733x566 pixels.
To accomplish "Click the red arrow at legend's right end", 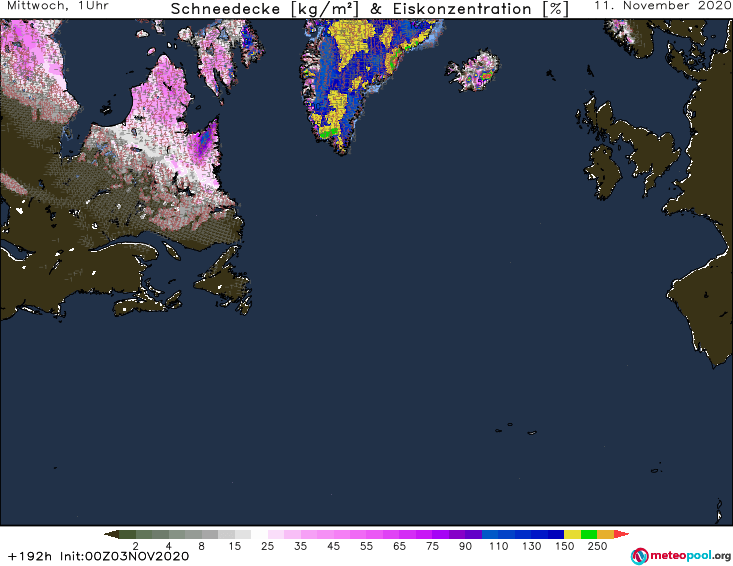I will coord(621,534).
